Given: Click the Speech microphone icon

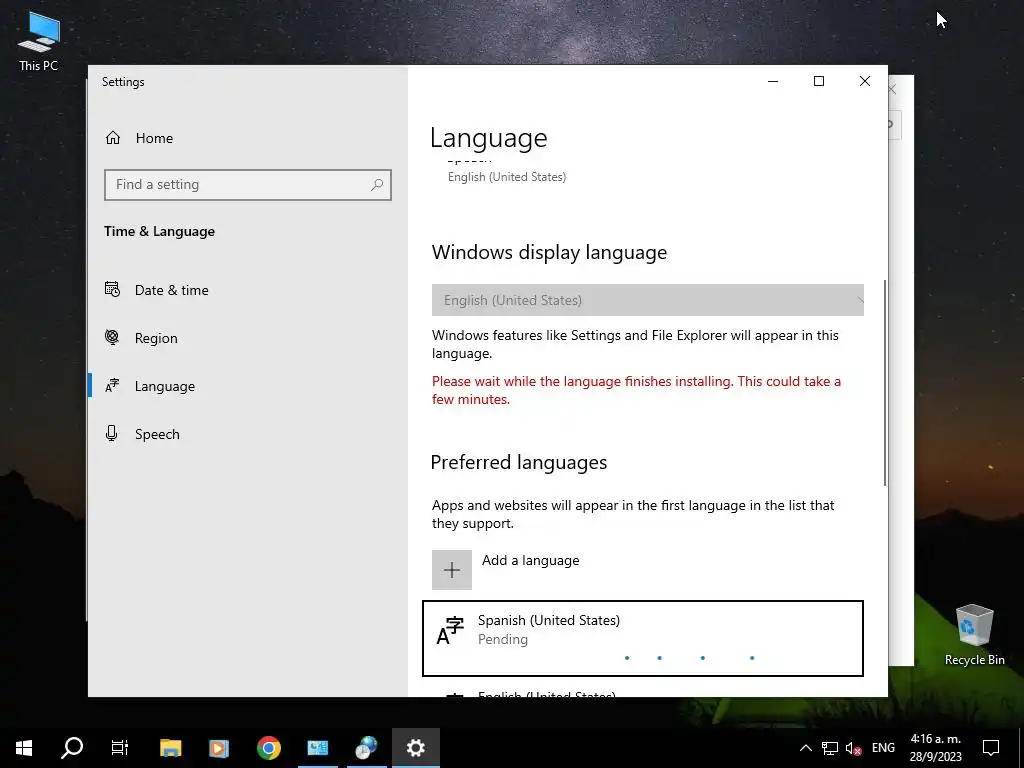Looking at the screenshot, I should [112, 434].
